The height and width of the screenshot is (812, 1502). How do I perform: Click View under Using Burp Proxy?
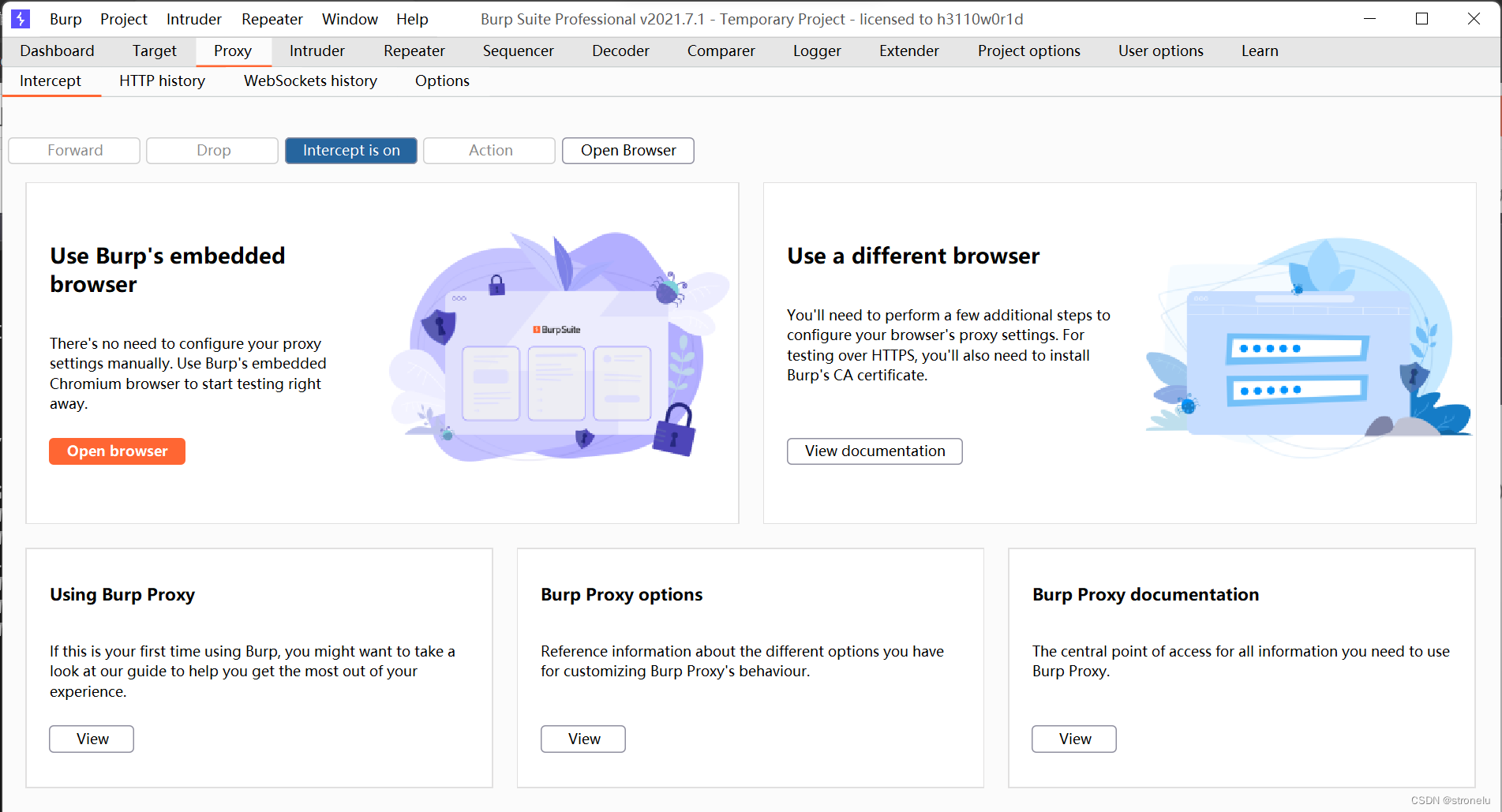point(92,739)
